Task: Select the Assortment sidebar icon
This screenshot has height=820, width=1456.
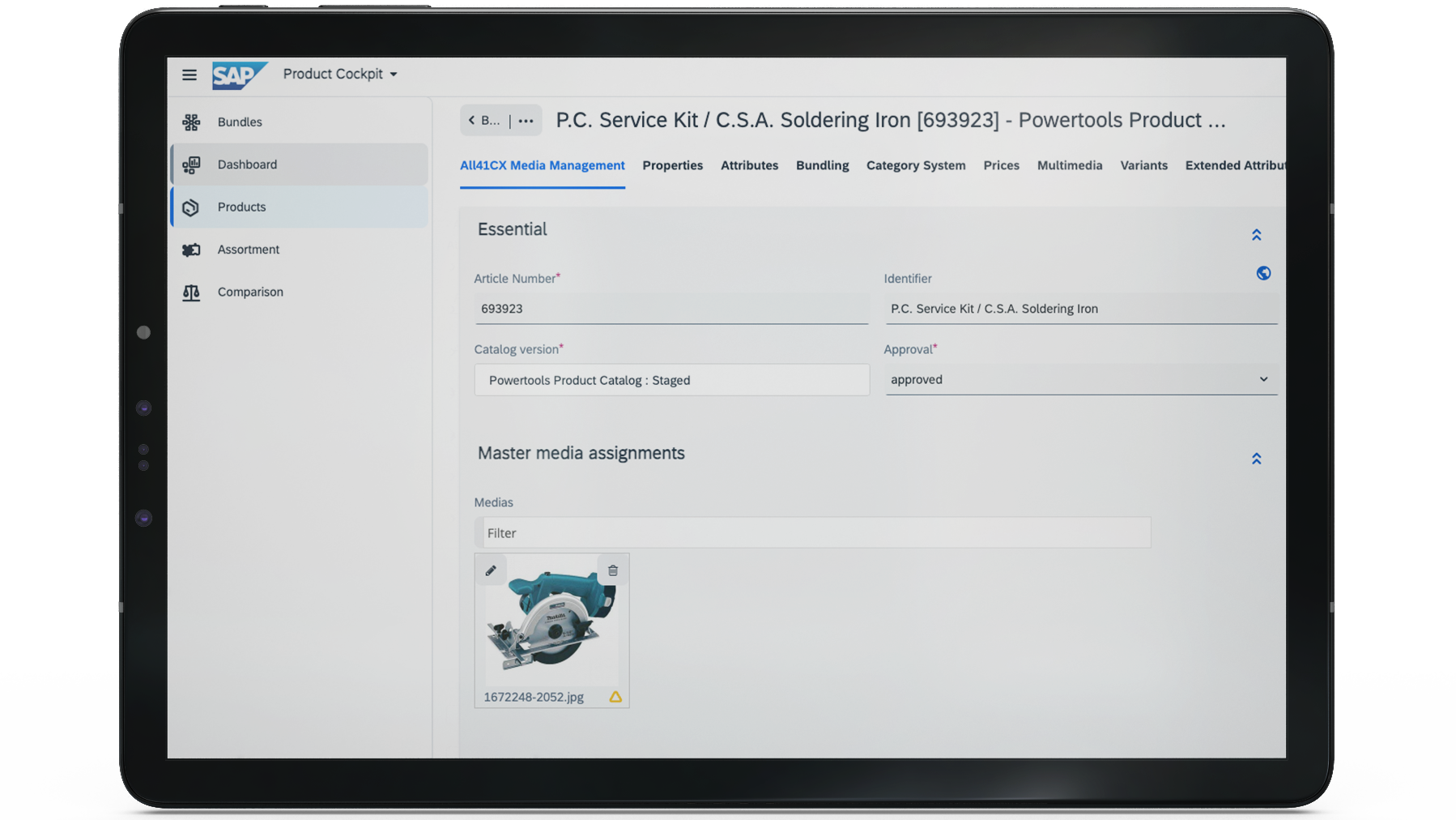Action: point(191,250)
